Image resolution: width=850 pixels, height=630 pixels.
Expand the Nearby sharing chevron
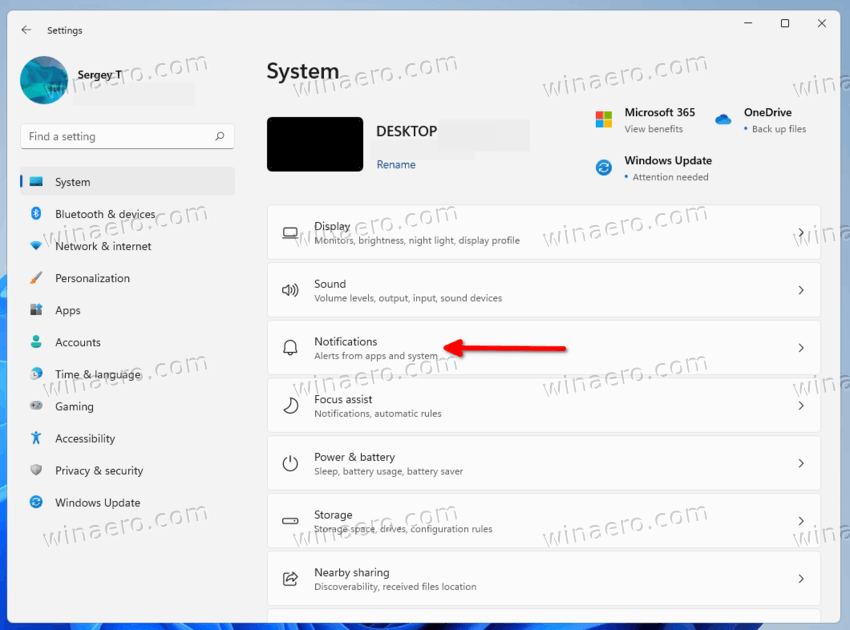801,579
